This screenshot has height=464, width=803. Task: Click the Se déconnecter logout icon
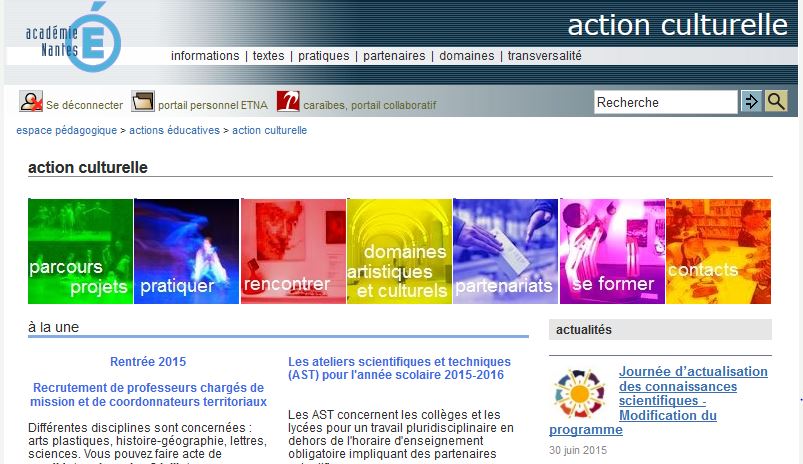coord(31,102)
